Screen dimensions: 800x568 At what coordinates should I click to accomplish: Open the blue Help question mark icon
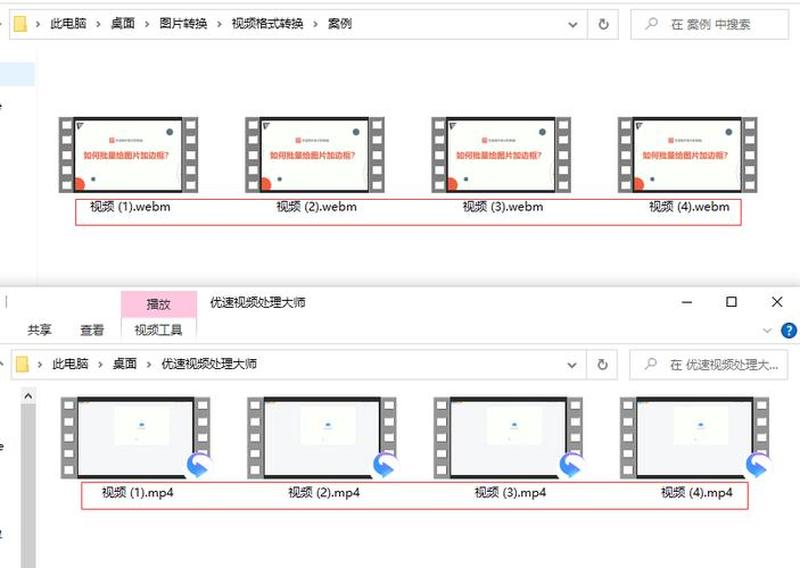pyautogui.click(x=789, y=330)
